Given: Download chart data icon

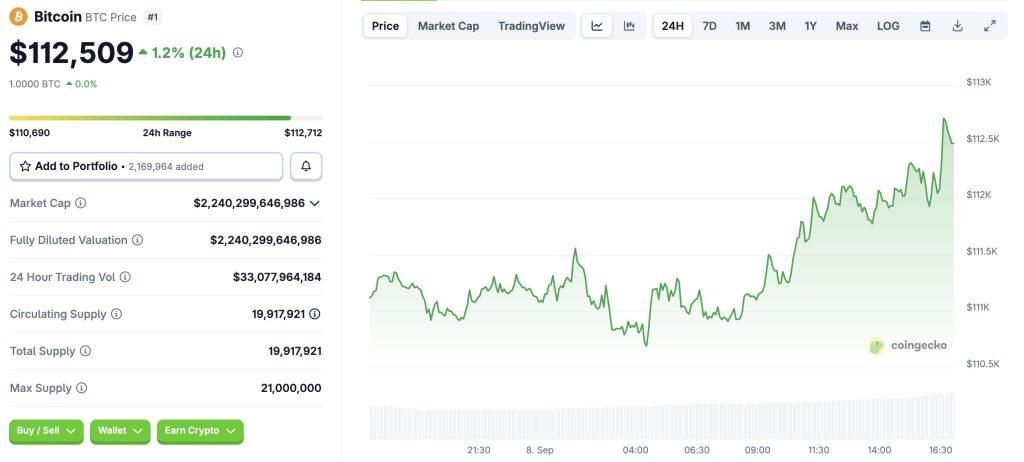Looking at the screenshot, I should (957, 26).
